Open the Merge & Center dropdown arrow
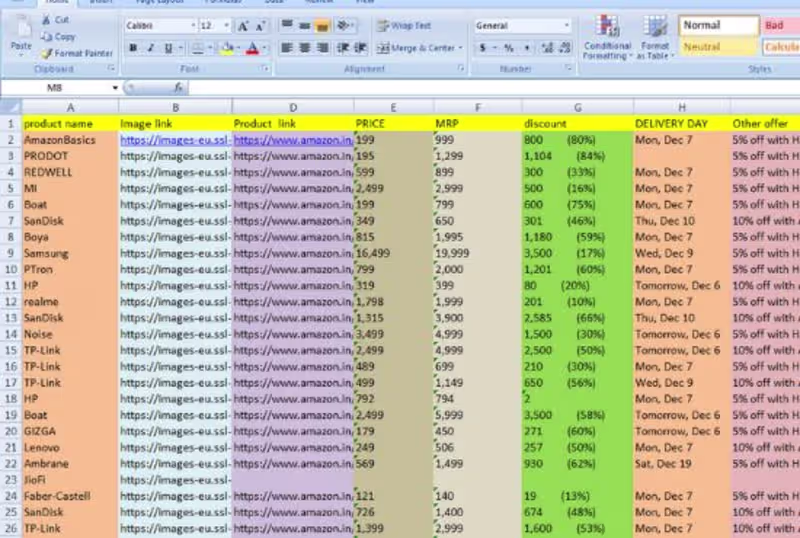800x538 pixels. point(460,48)
